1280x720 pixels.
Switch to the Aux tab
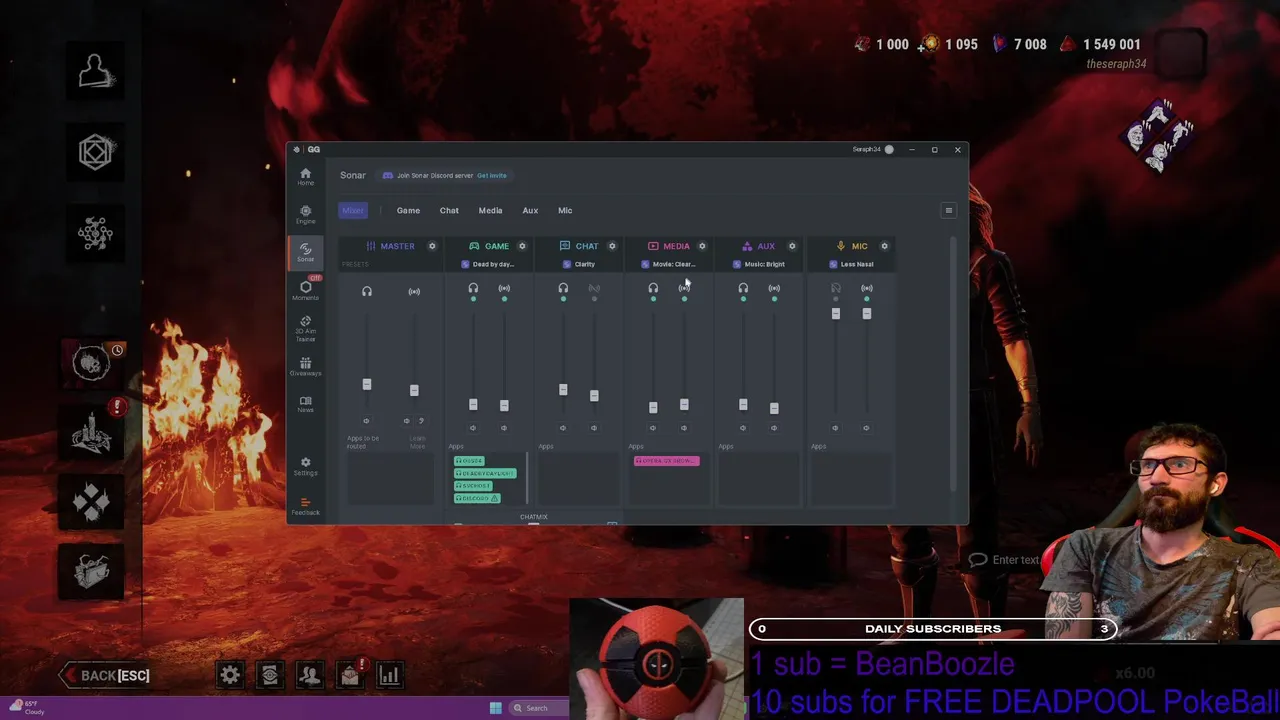[530, 210]
